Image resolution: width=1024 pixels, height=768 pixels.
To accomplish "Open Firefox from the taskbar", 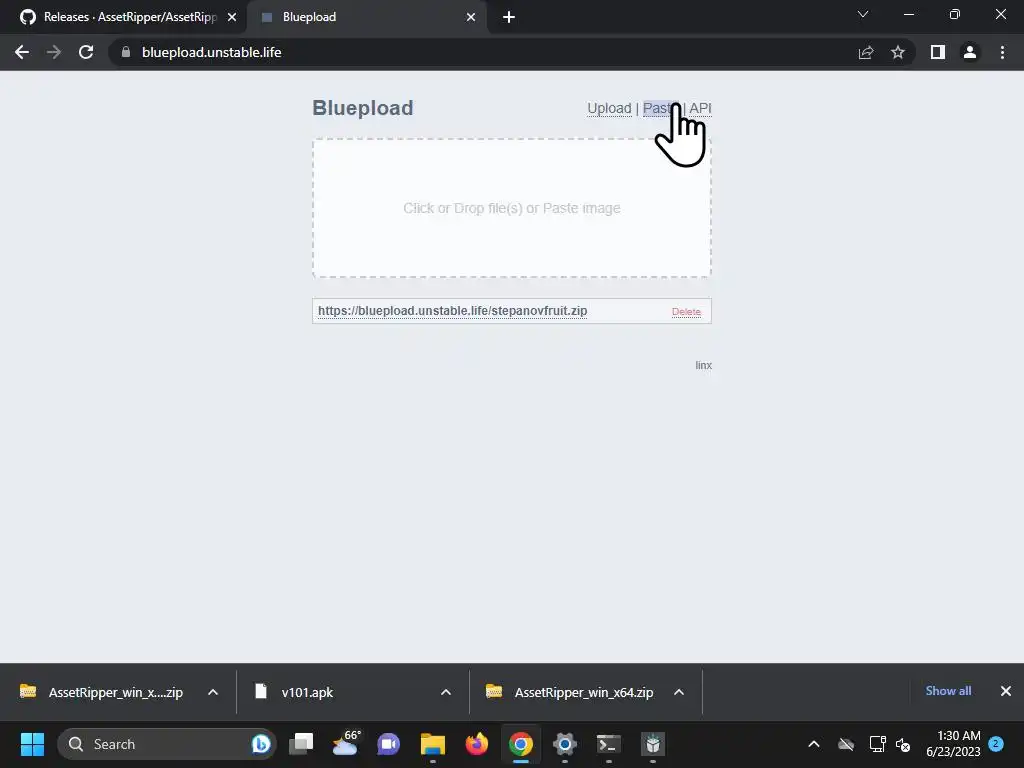I will 477,744.
